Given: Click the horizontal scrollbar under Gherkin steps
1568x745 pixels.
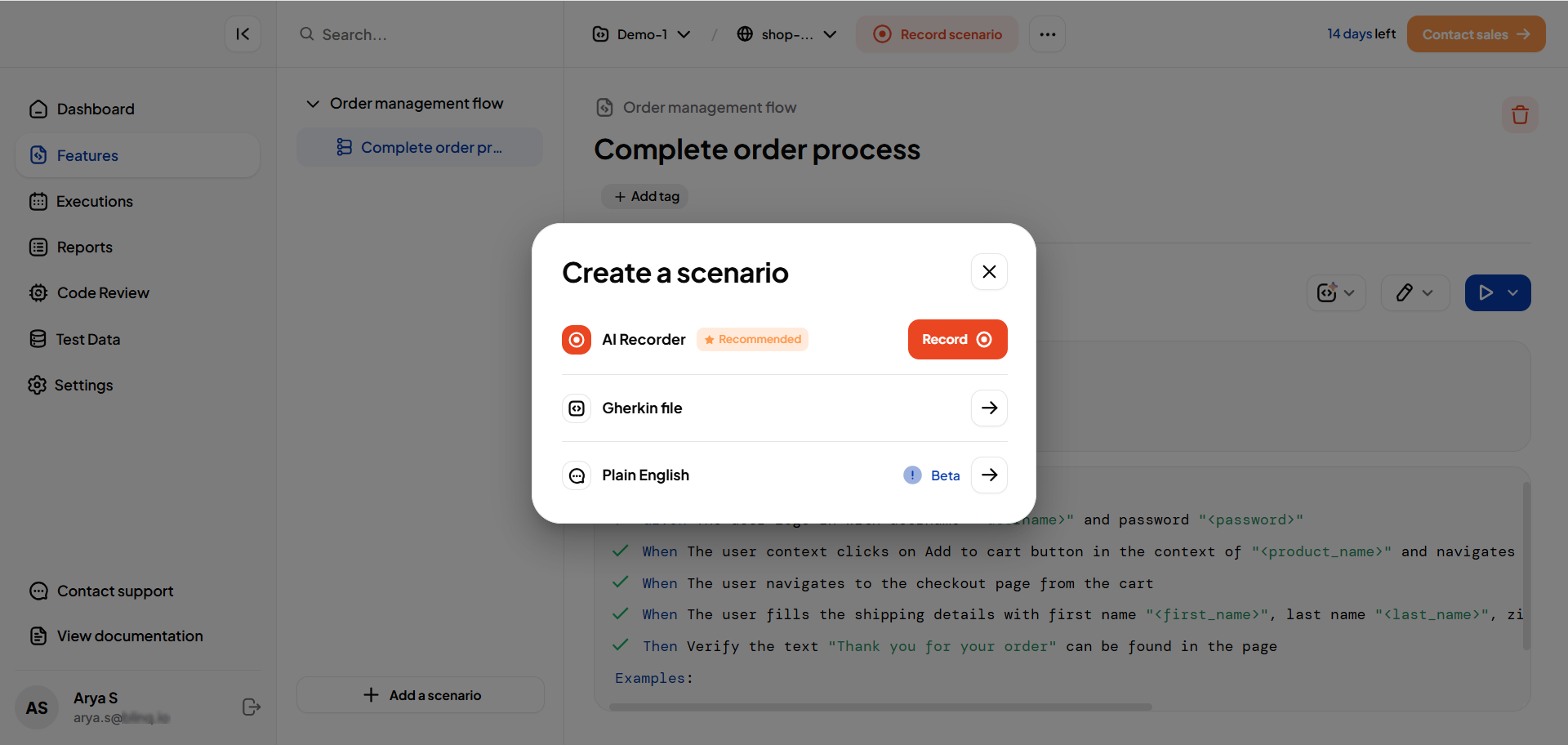Looking at the screenshot, I should [x=880, y=707].
